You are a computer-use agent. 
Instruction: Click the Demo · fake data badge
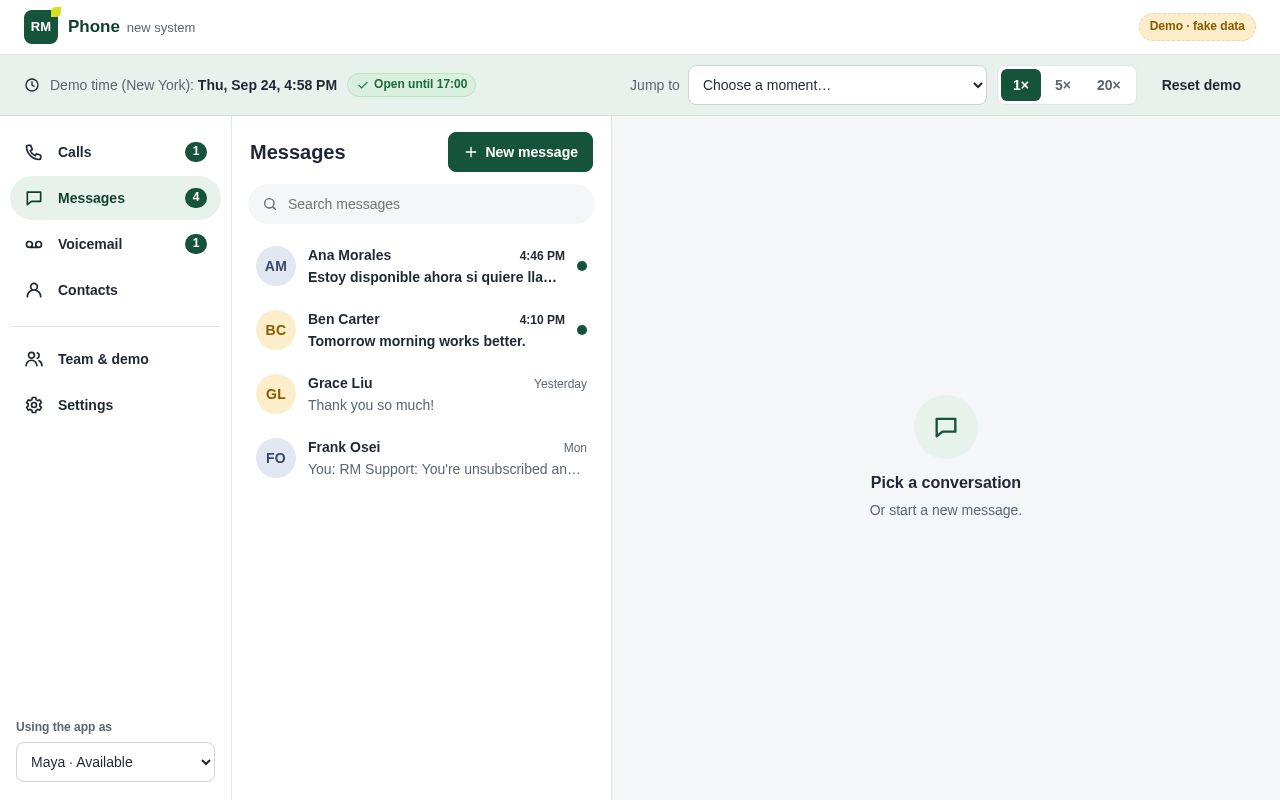1197,27
